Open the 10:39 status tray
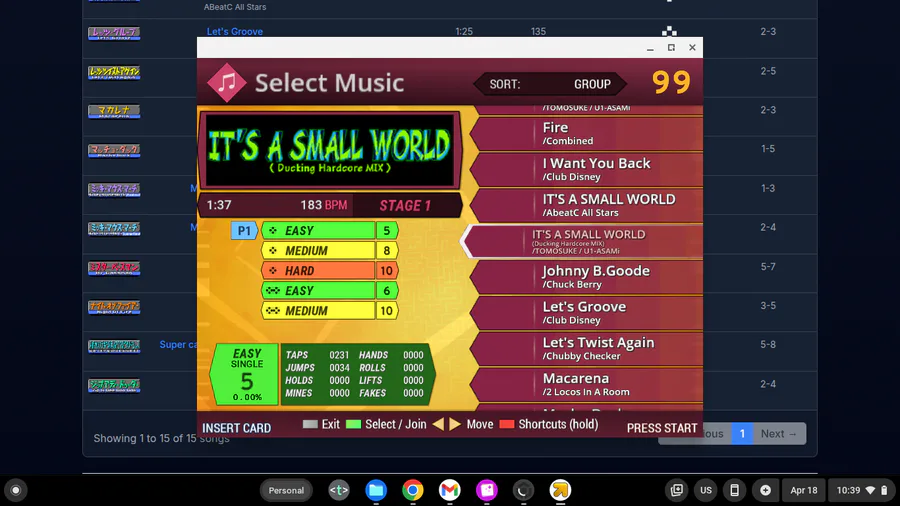This screenshot has width=900, height=506. [862, 490]
